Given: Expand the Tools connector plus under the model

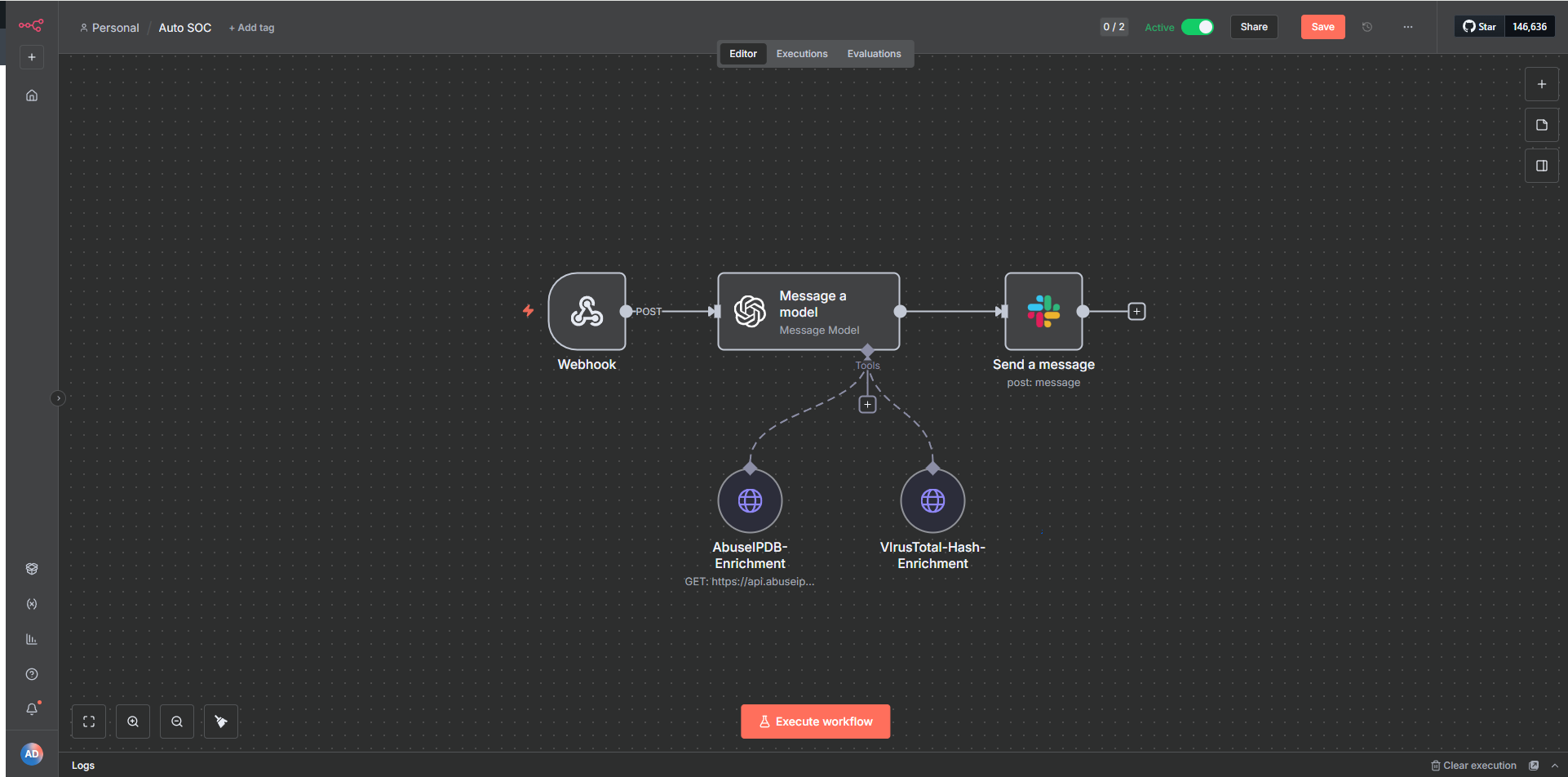Looking at the screenshot, I should point(867,403).
